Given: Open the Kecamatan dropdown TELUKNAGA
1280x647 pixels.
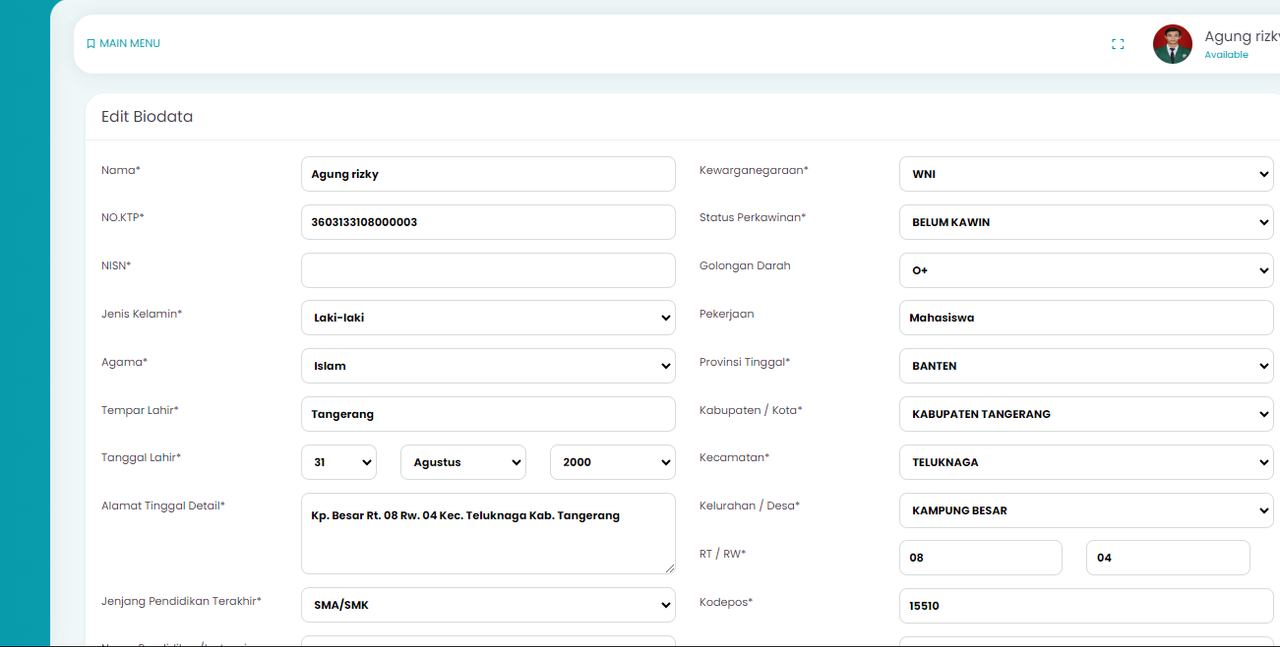Looking at the screenshot, I should click(1086, 462).
